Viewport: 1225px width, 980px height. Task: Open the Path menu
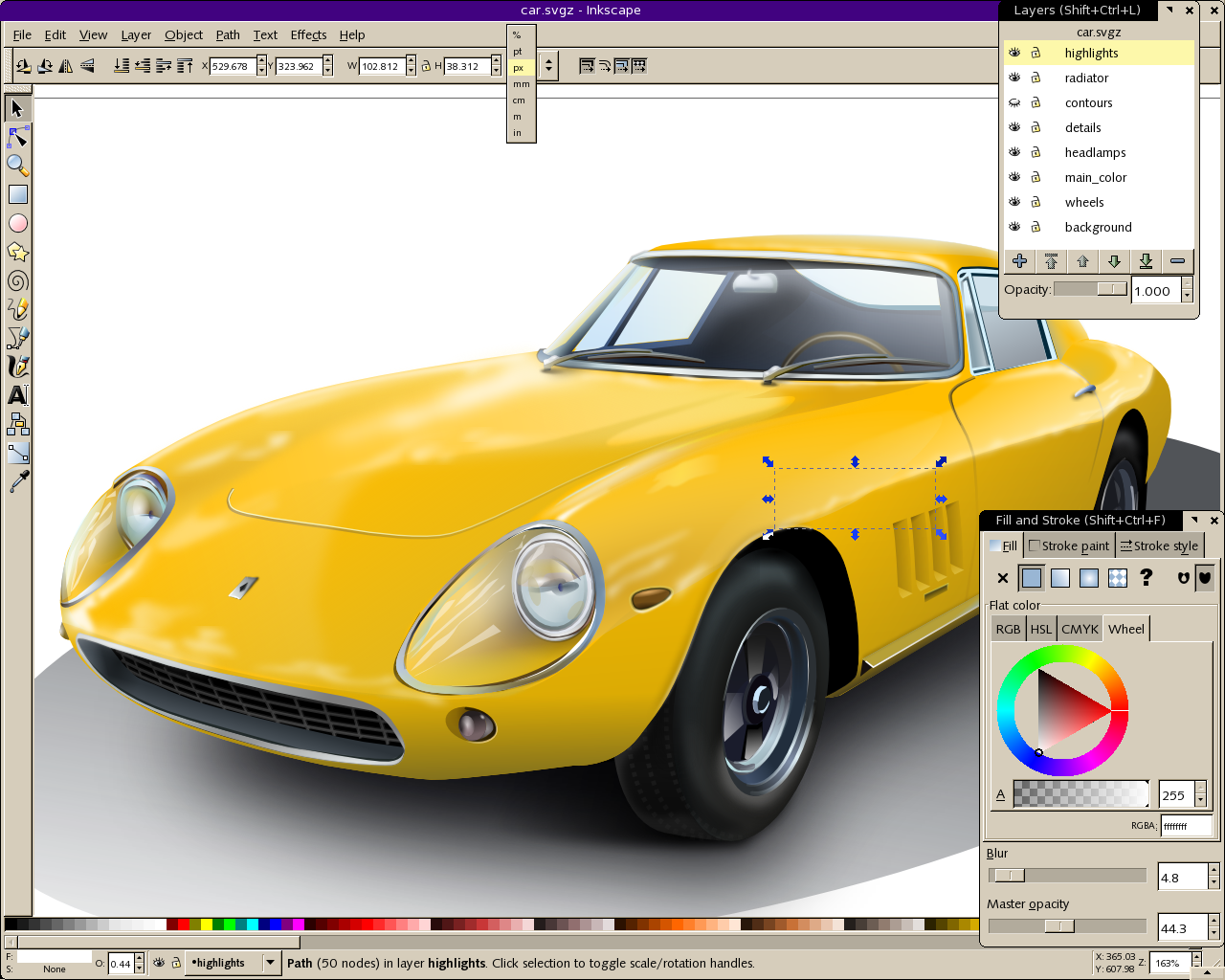[228, 34]
